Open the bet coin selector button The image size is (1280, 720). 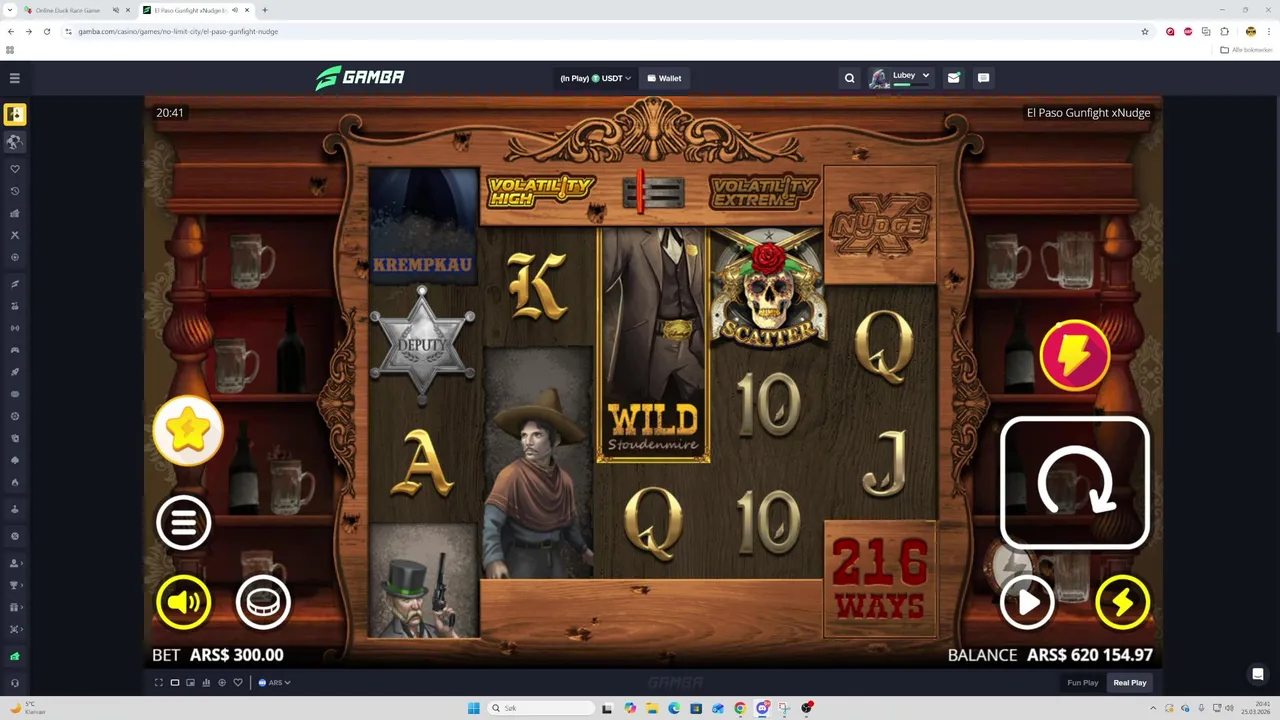(x=263, y=602)
